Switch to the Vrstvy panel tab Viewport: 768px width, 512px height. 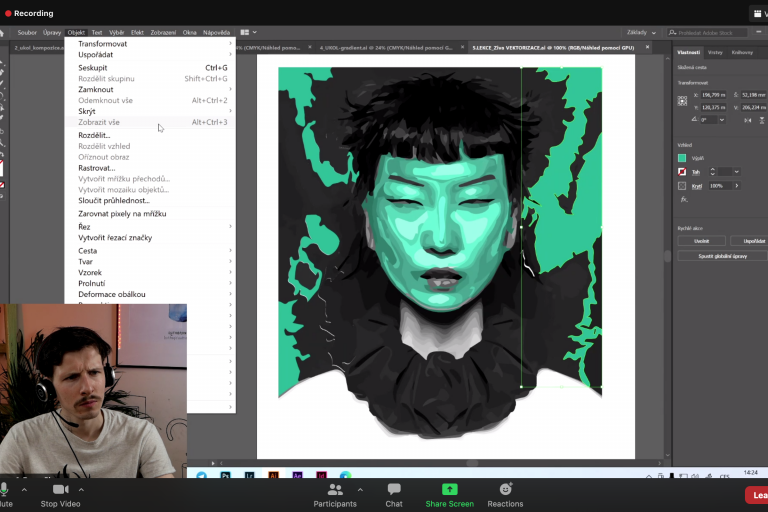[x=715, y=52]
